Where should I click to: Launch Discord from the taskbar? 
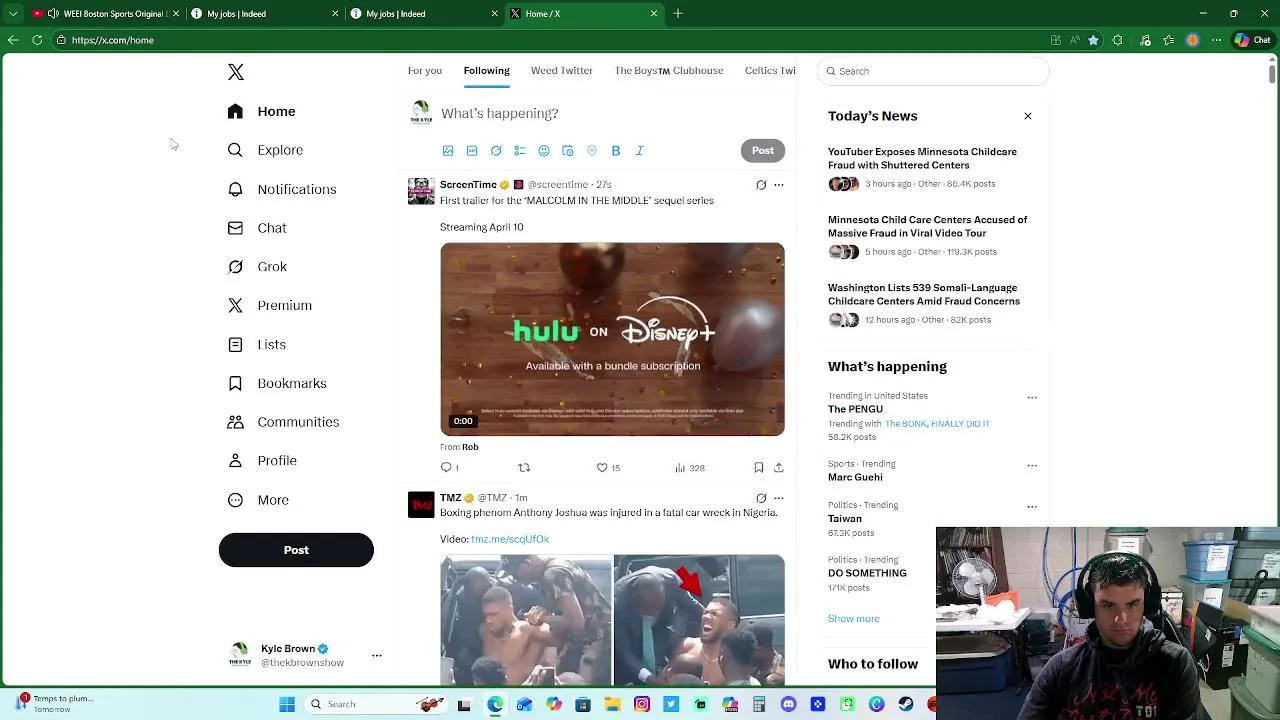(789, 704)
